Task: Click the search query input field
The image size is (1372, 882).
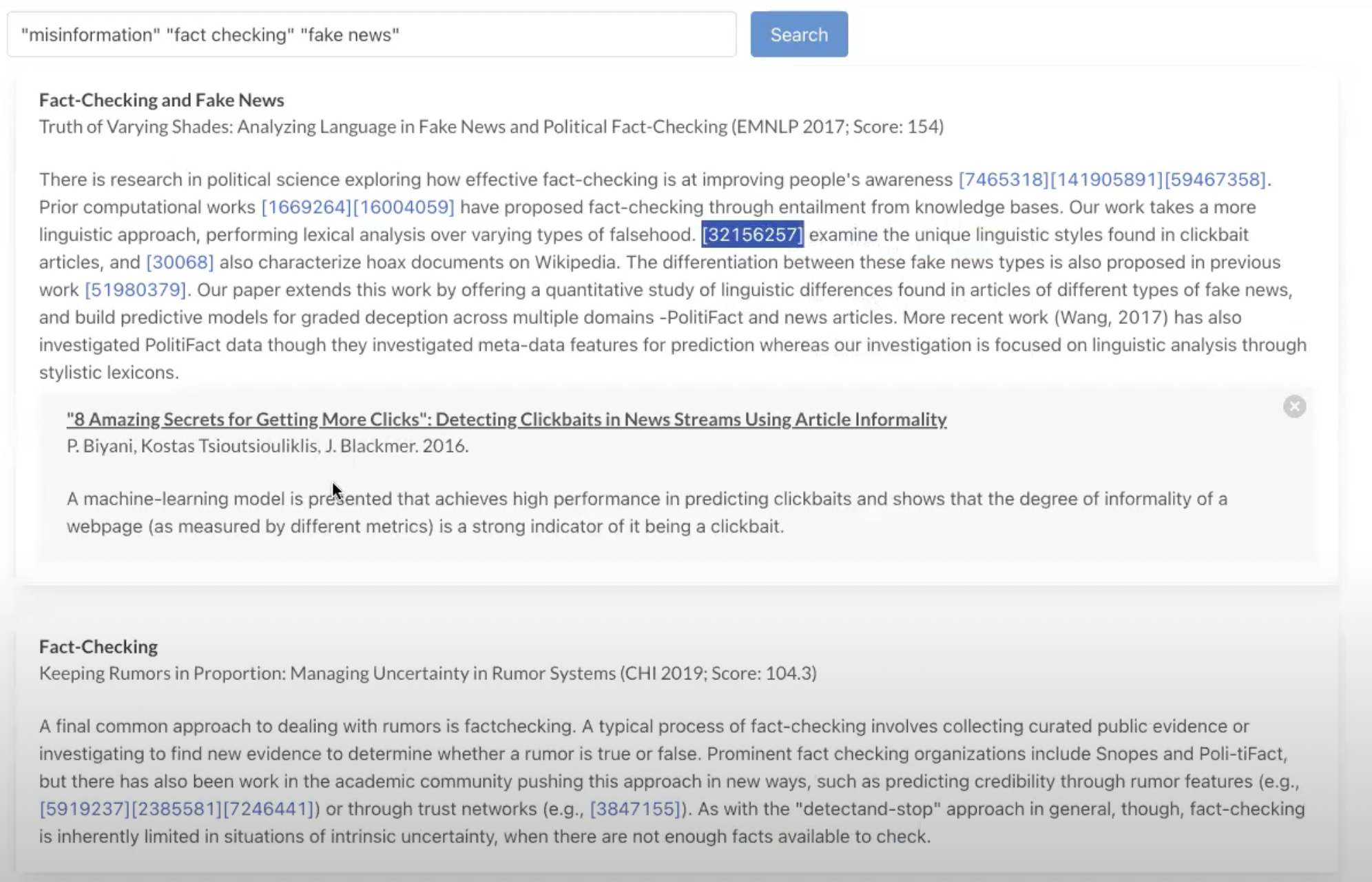Action: [372, 34]
